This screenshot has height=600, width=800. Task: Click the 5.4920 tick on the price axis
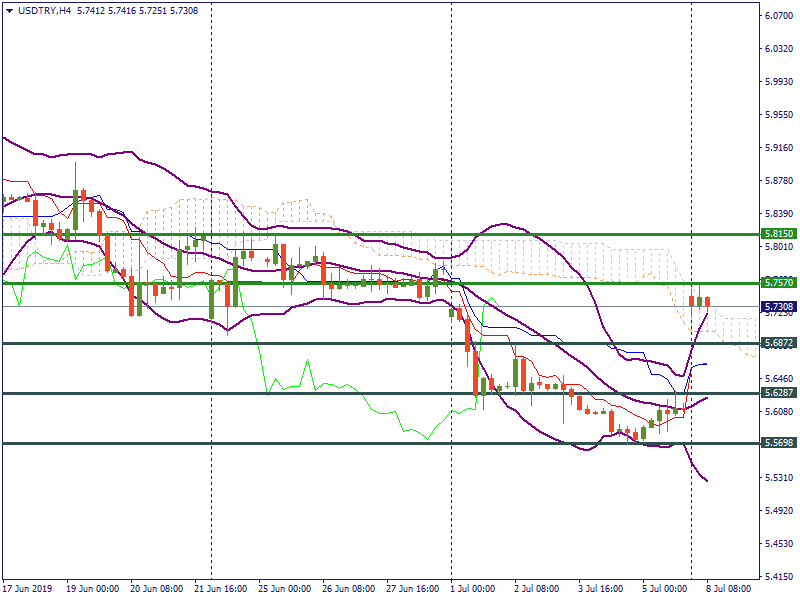pos(778,511)
